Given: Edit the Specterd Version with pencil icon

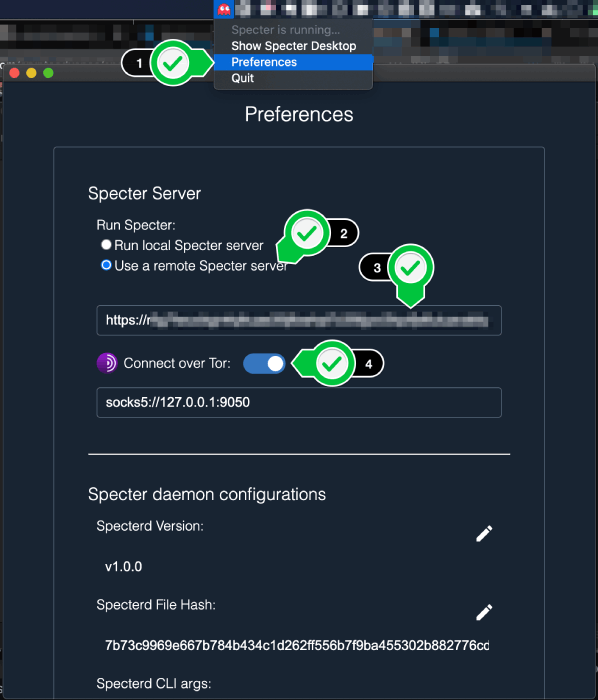Looking at the screenshot, I should [484, 533].
